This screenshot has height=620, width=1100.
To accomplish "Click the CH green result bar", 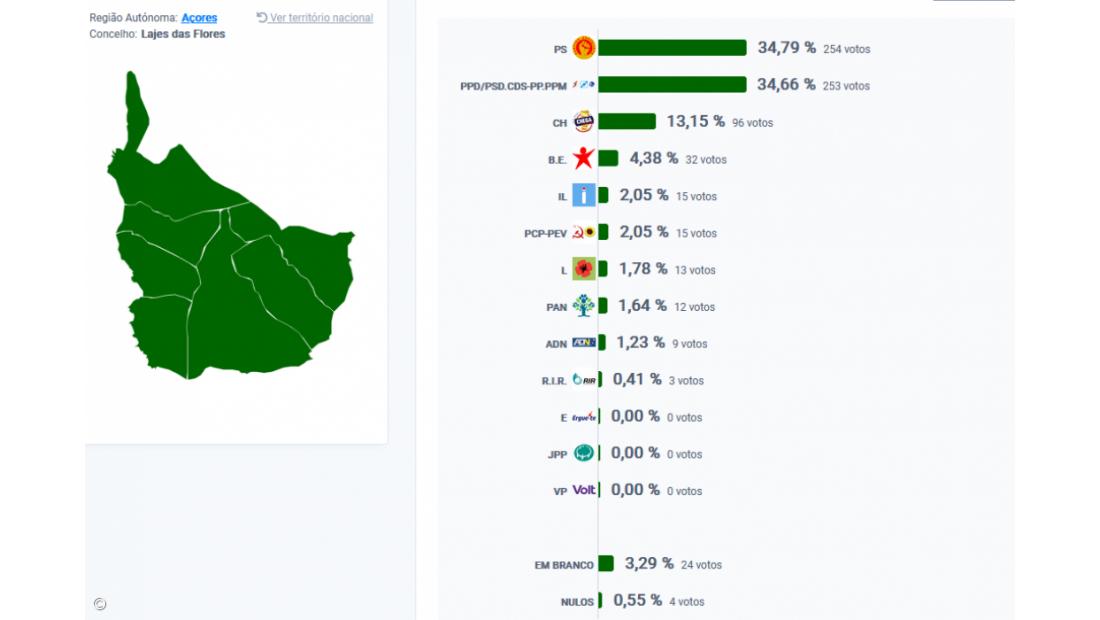I will point(627,122).
